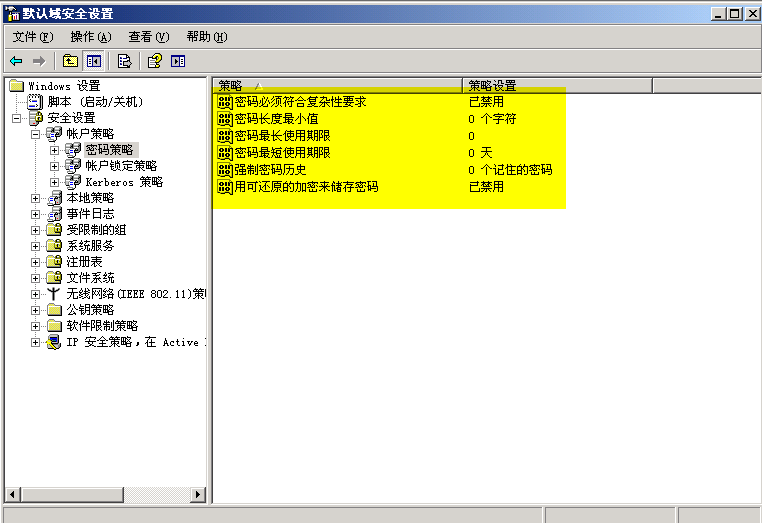Select the 文件系统 tree item label

[90, 278]
